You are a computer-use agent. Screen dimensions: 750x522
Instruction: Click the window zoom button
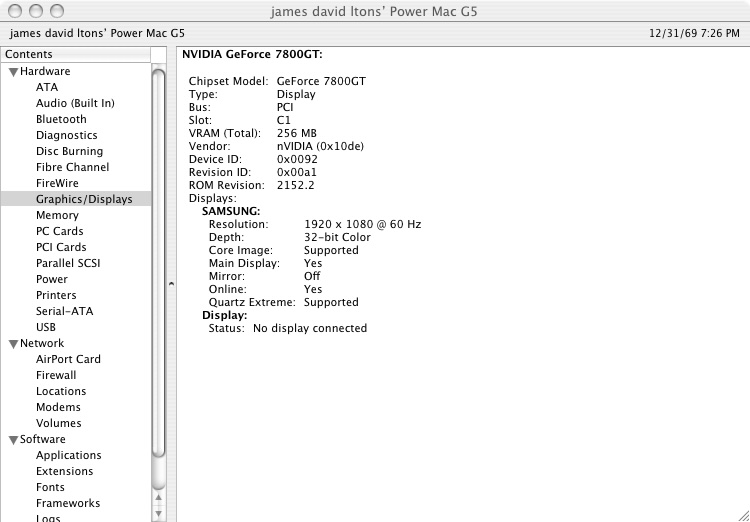click(x=57, y=11)
